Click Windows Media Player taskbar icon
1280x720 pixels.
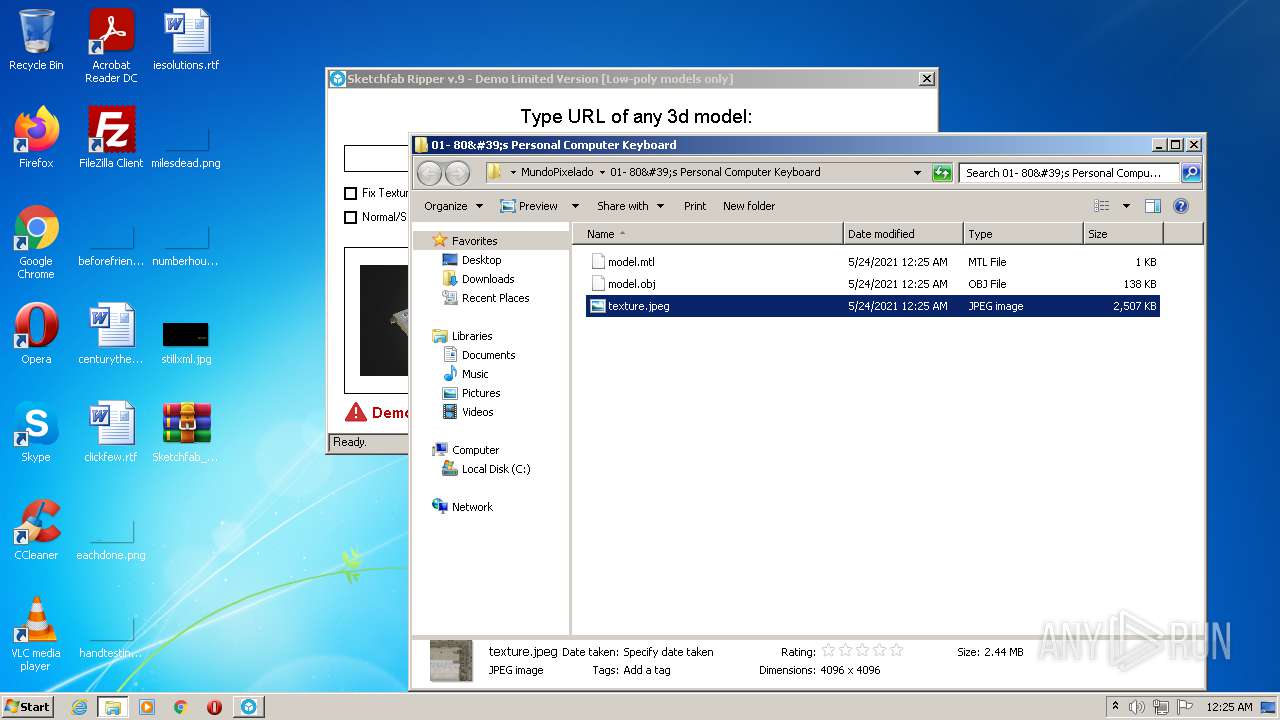pos(147,707)
